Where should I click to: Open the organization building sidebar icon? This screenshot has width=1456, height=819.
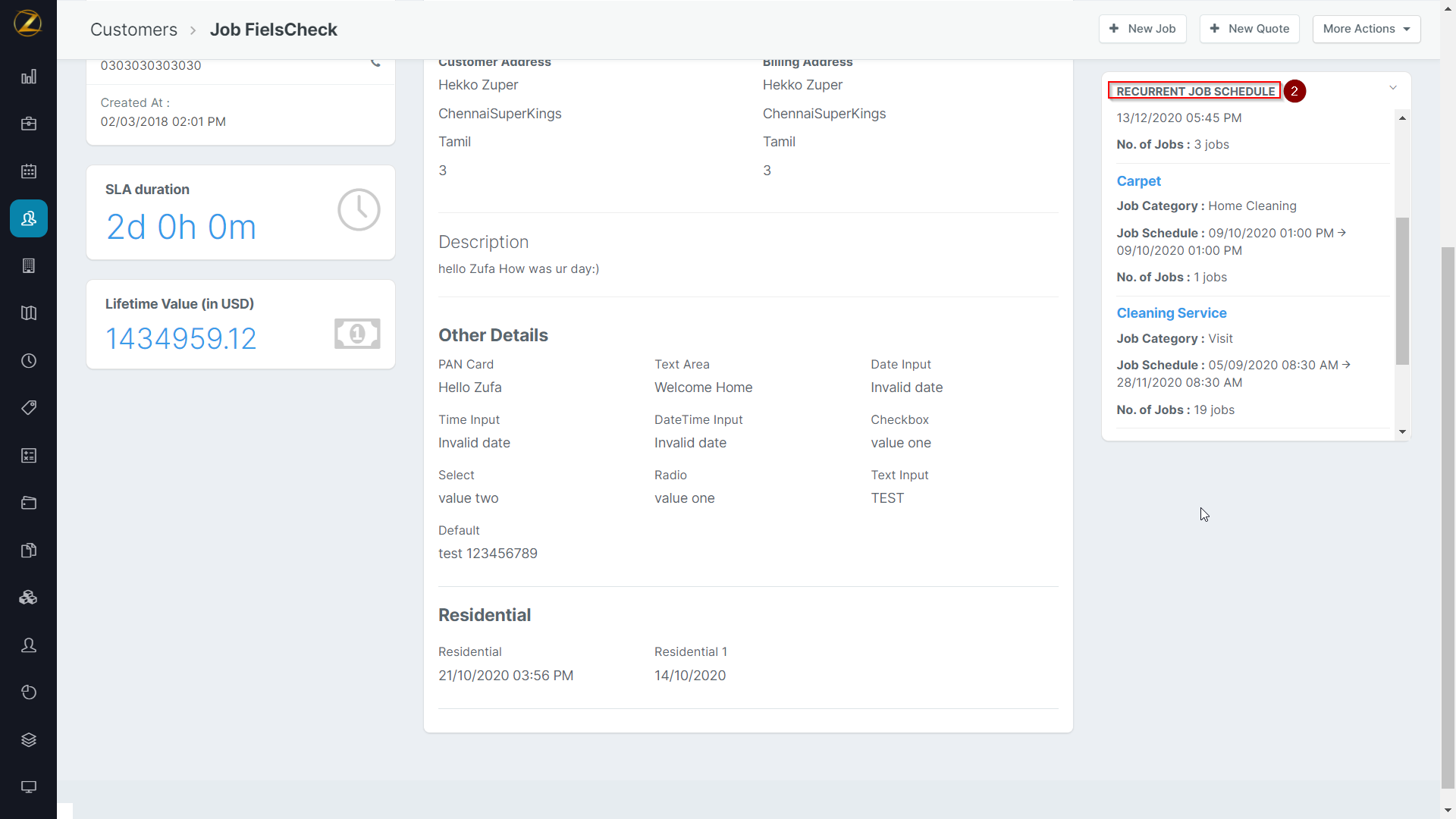[x=29, y=266]
